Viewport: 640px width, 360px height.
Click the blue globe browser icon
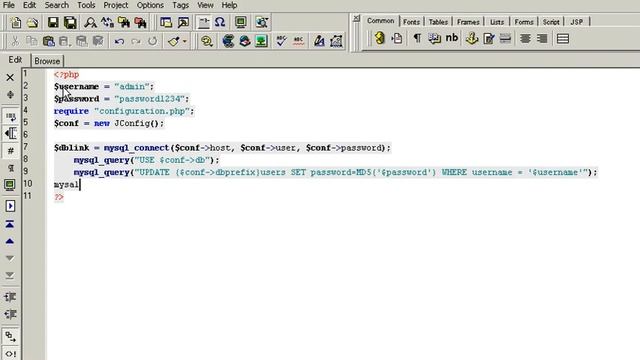click(228, 41)
